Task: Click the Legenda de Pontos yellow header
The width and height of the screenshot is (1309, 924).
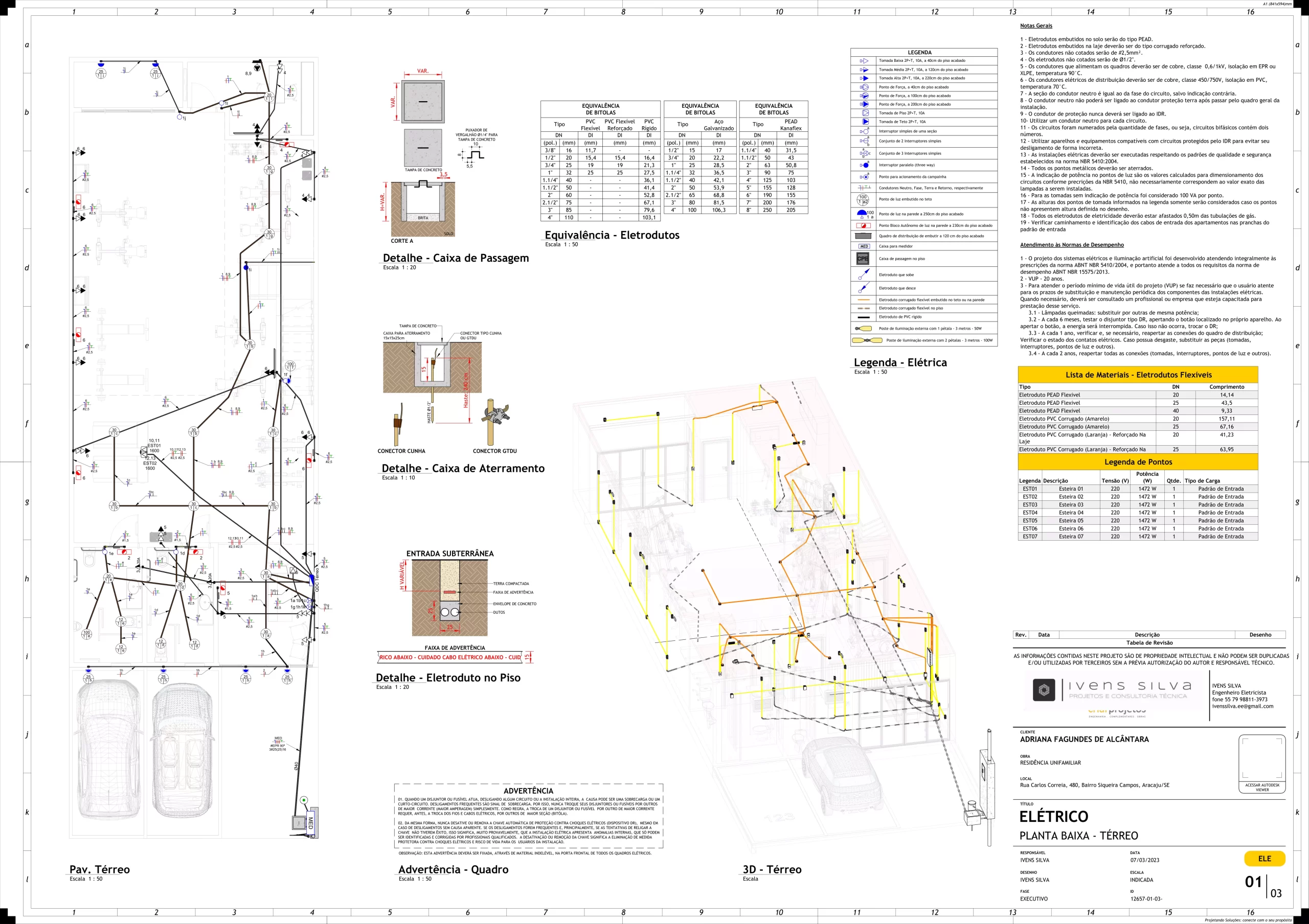Action: (x=1138, y=462)
